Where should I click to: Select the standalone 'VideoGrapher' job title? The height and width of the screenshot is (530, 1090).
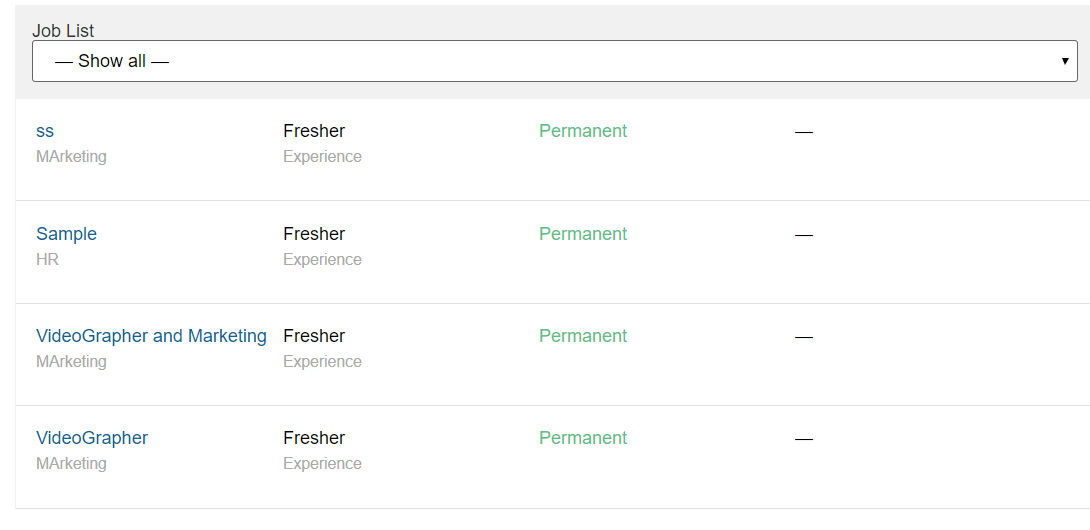click(92, 438)
